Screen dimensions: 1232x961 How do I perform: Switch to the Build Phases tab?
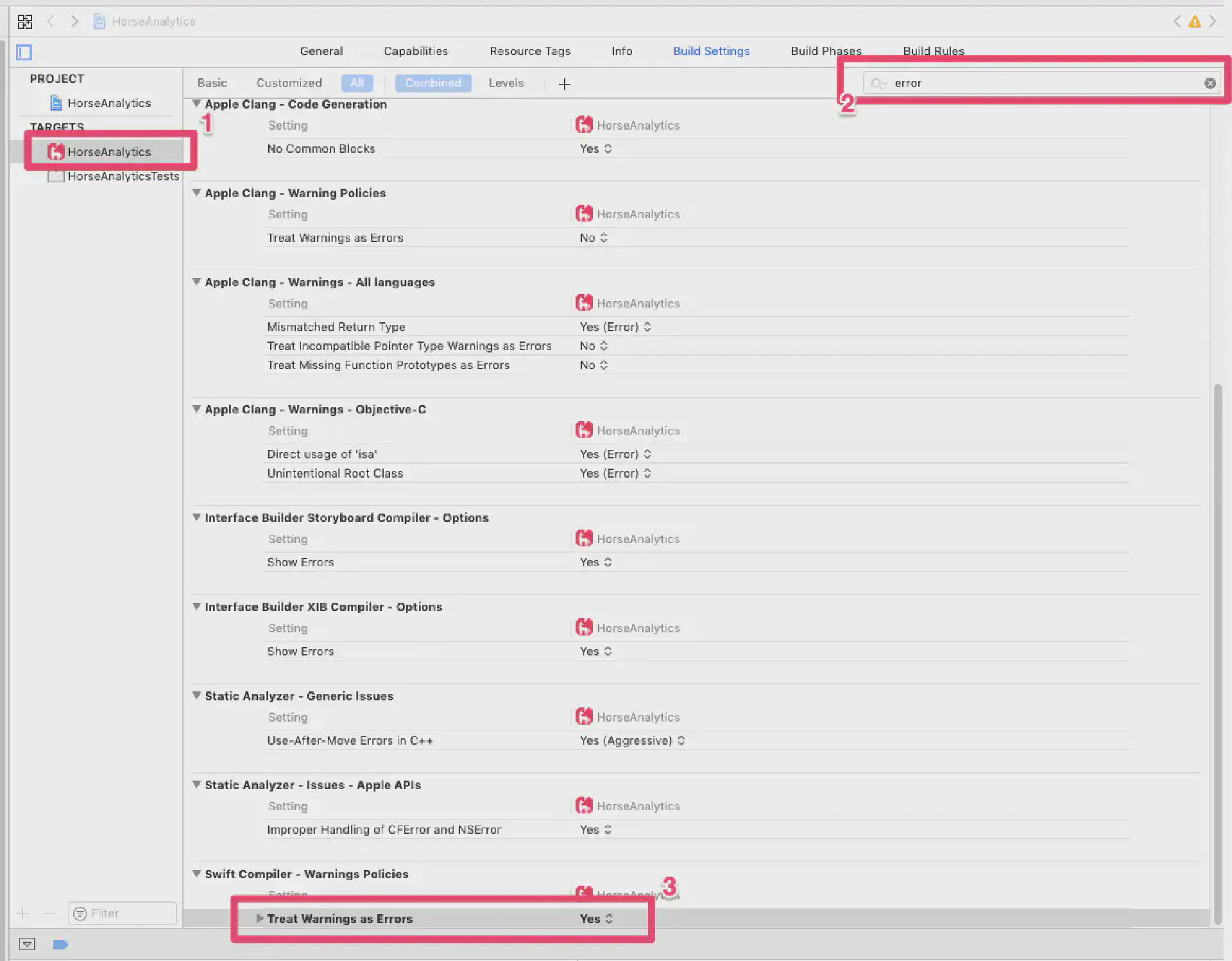(x=826, y=51)
